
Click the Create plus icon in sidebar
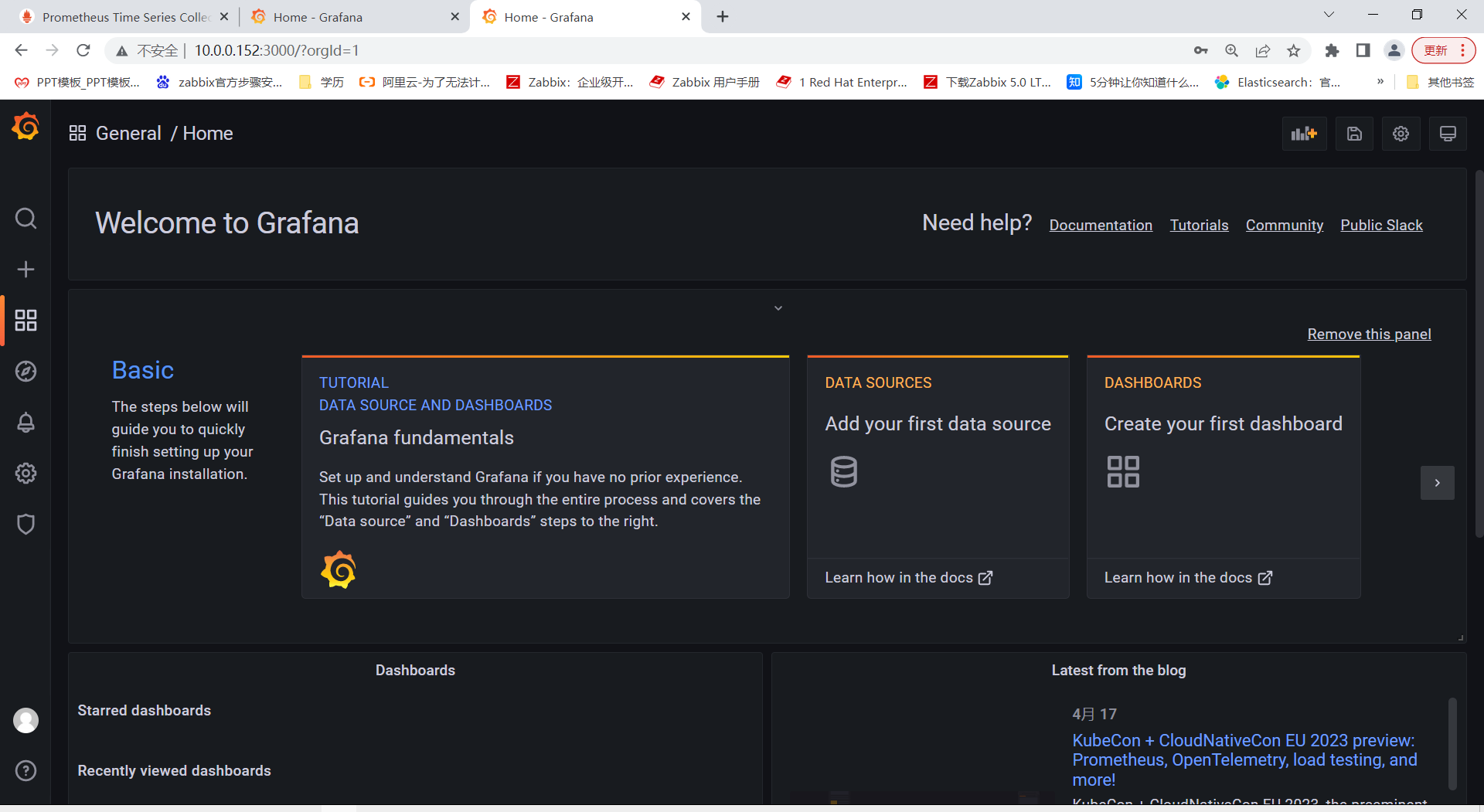[x=26, y=269]
